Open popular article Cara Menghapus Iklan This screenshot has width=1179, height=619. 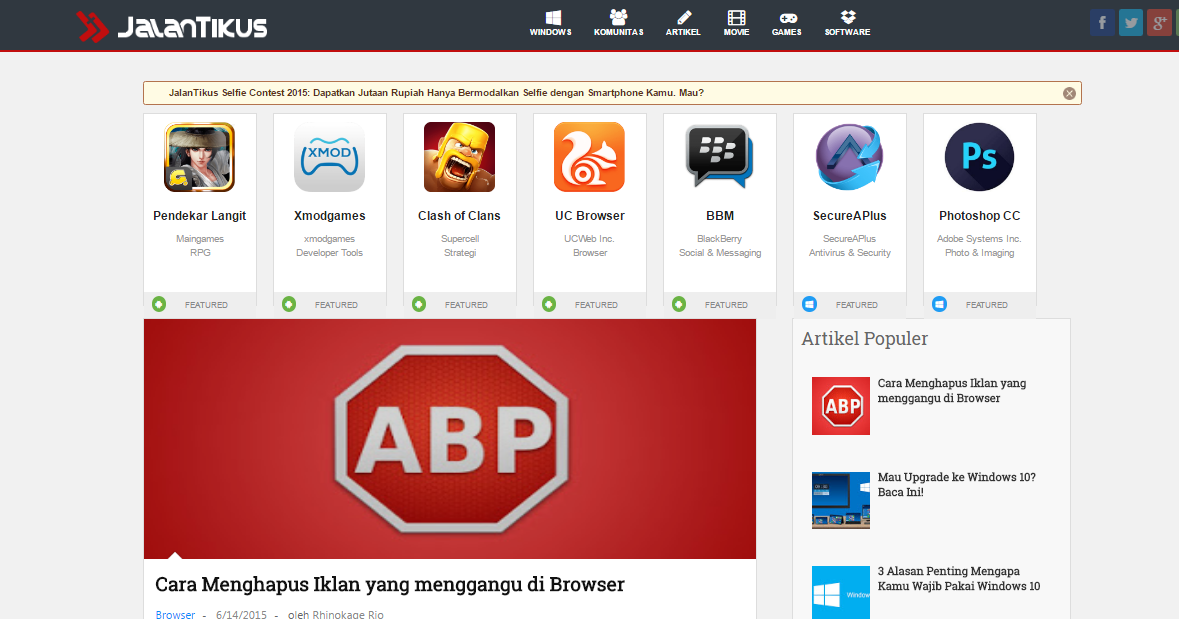coord(952,390)
